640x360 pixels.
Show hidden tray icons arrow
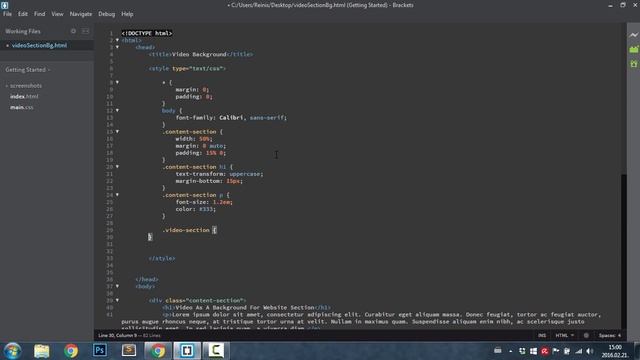coord(511,351)
